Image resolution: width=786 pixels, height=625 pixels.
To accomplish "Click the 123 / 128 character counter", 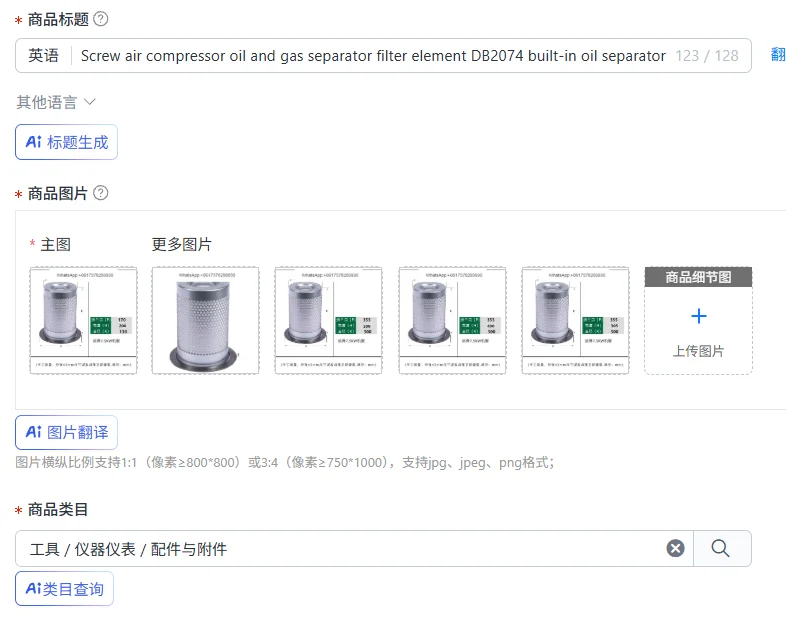I will point(707,56).
